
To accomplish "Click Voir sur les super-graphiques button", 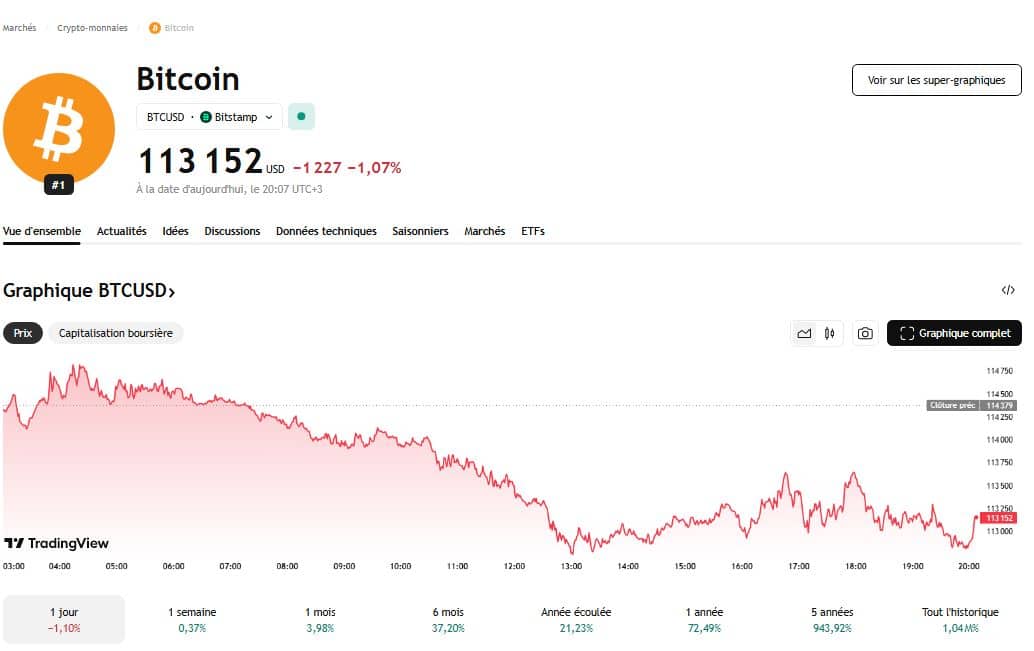I will pyautogui.click(x=936, y=80).
